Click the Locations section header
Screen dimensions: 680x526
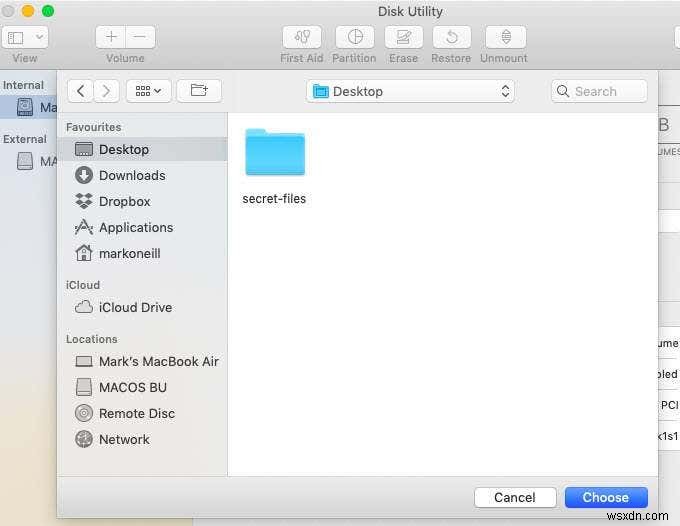tap(92, 339)
